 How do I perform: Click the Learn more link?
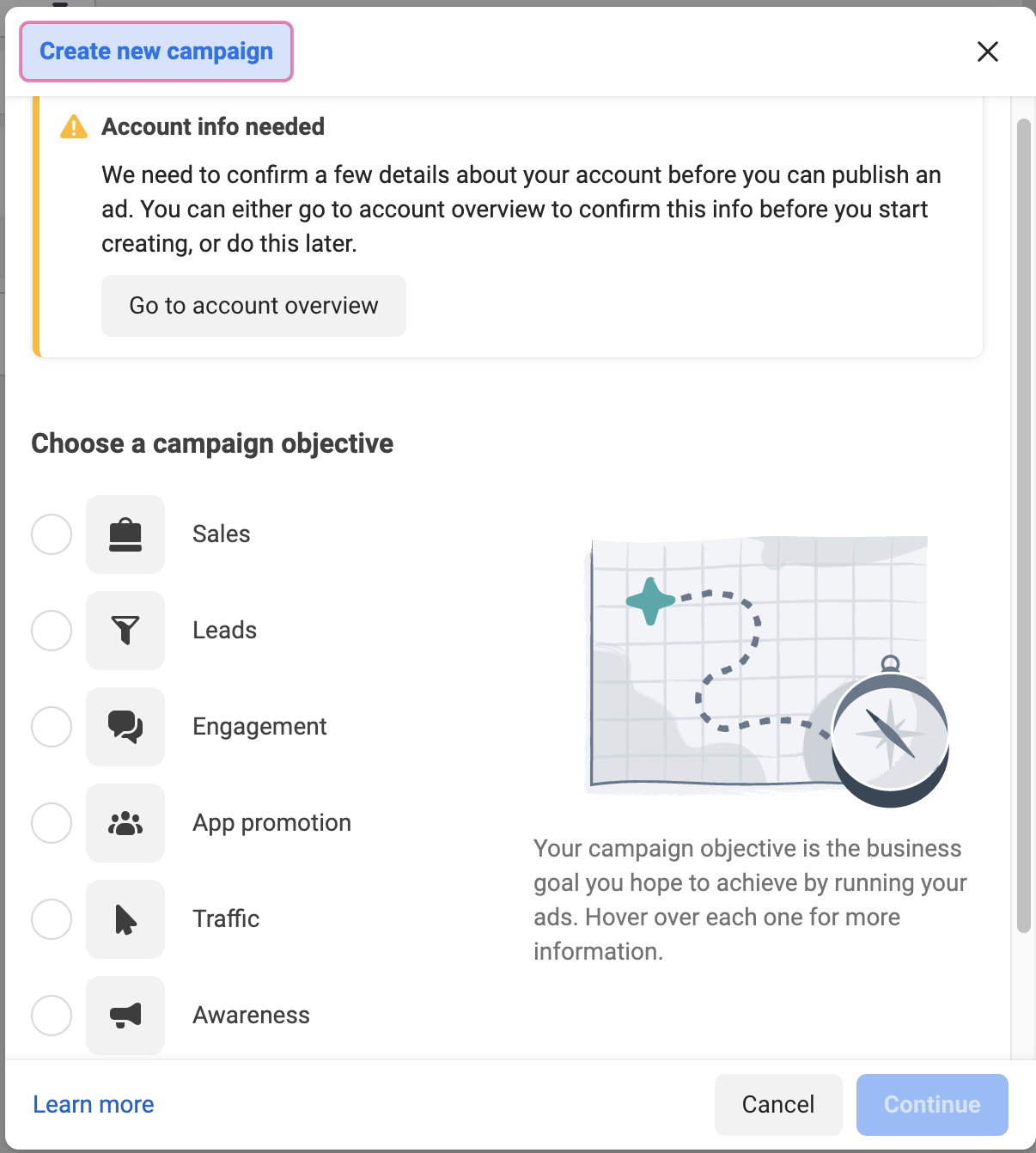(x=93, y=1104)
